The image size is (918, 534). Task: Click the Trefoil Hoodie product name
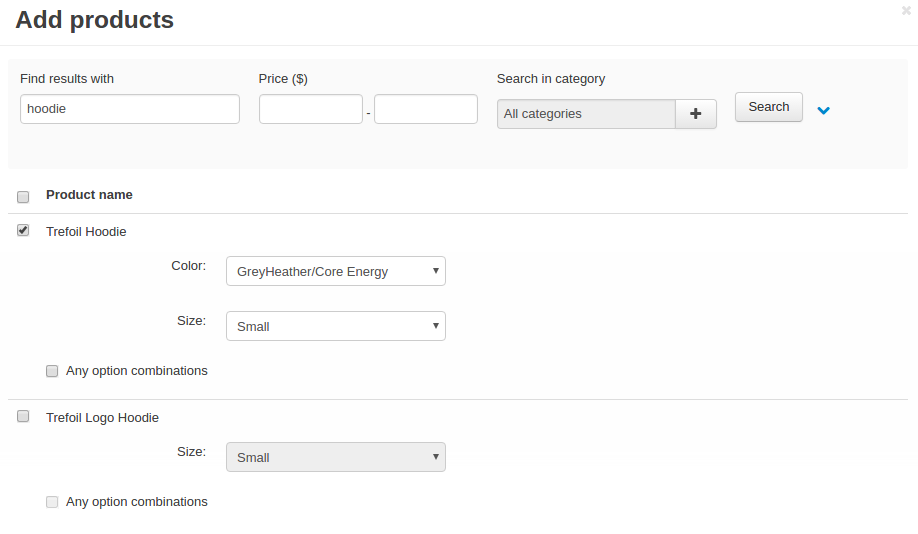tap(86, 232)
